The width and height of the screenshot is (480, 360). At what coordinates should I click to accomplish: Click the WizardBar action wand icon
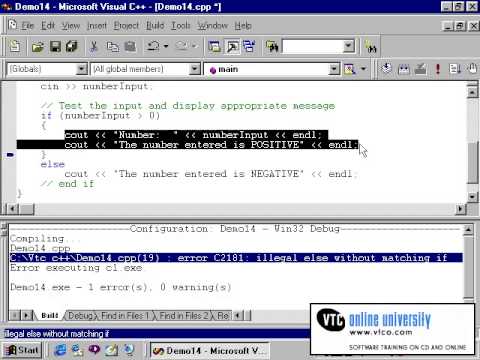(349, 69)
